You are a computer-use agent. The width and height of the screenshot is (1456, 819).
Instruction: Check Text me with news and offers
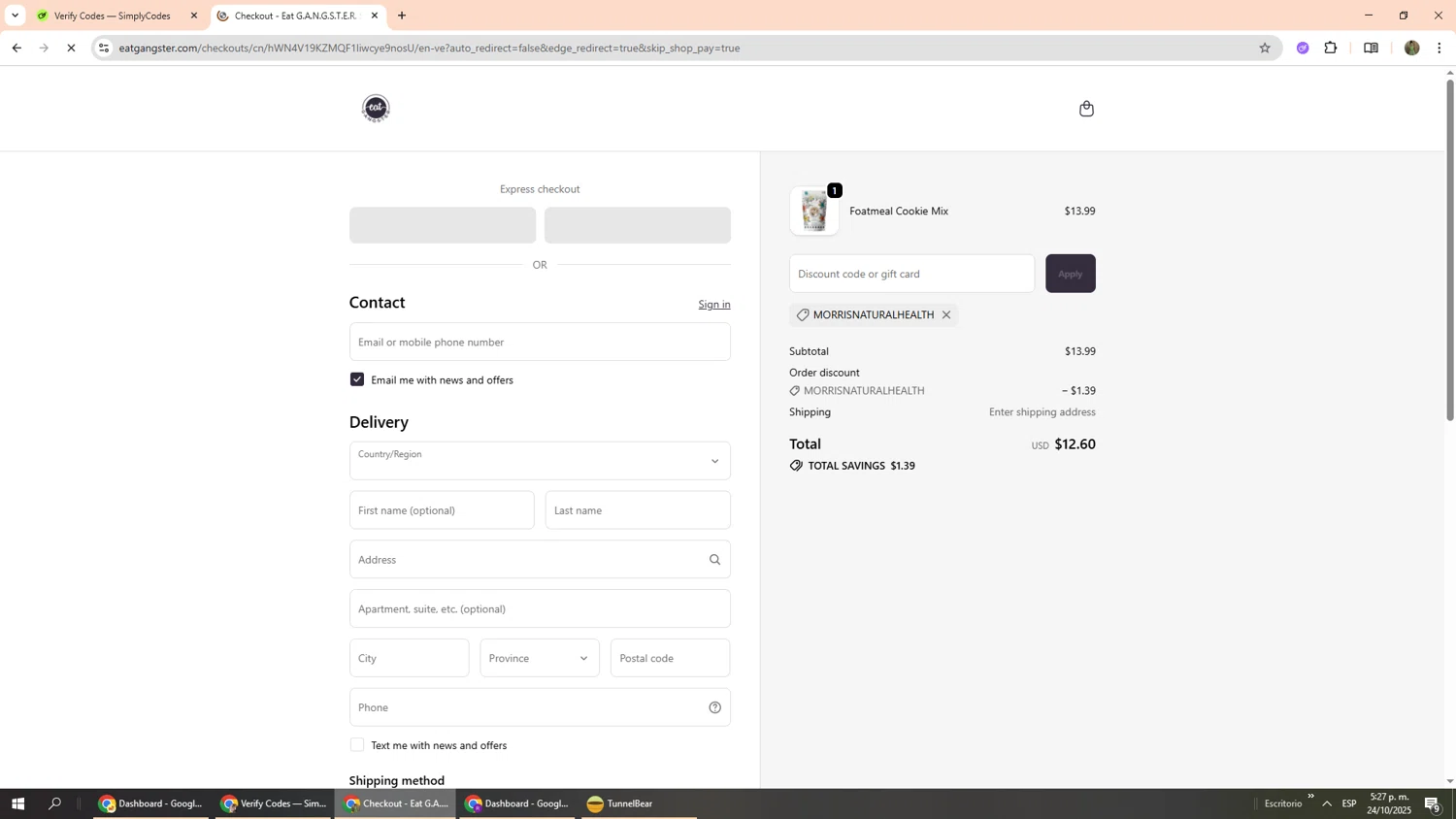(x=357, y=745)
